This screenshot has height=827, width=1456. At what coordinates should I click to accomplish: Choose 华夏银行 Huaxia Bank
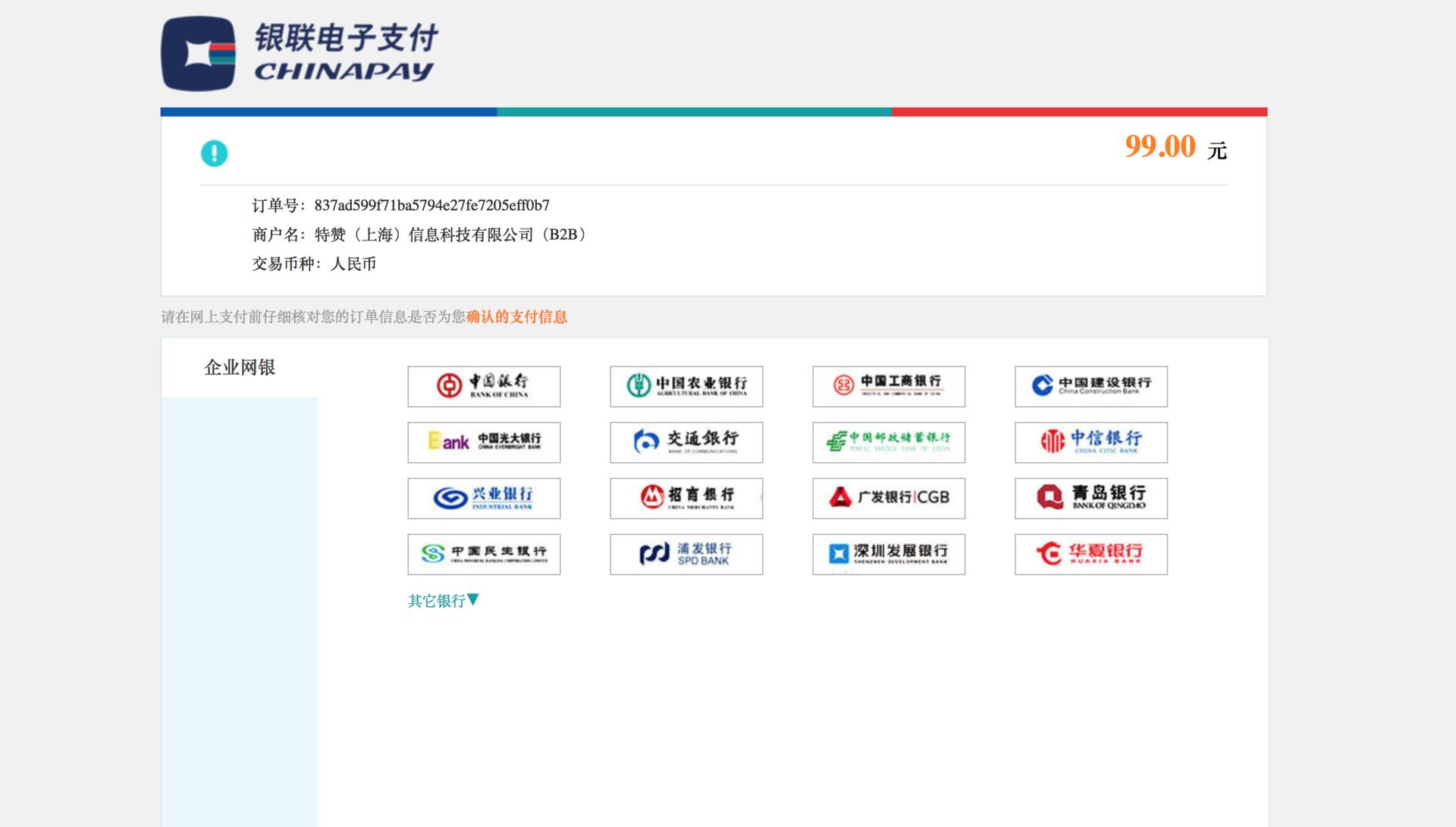1091,555
